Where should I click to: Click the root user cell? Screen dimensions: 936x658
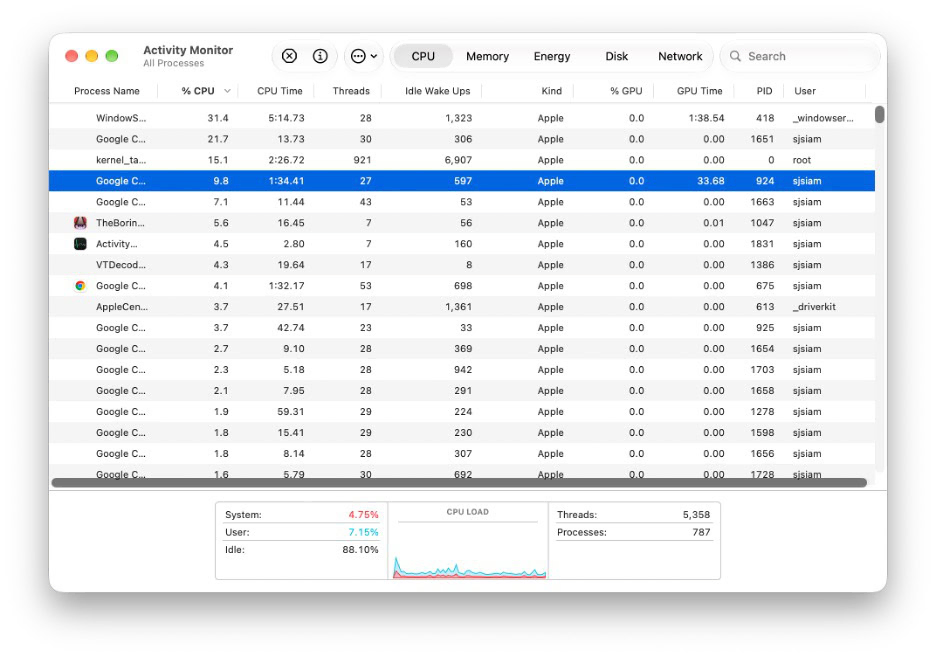click(x=802, y=159)
